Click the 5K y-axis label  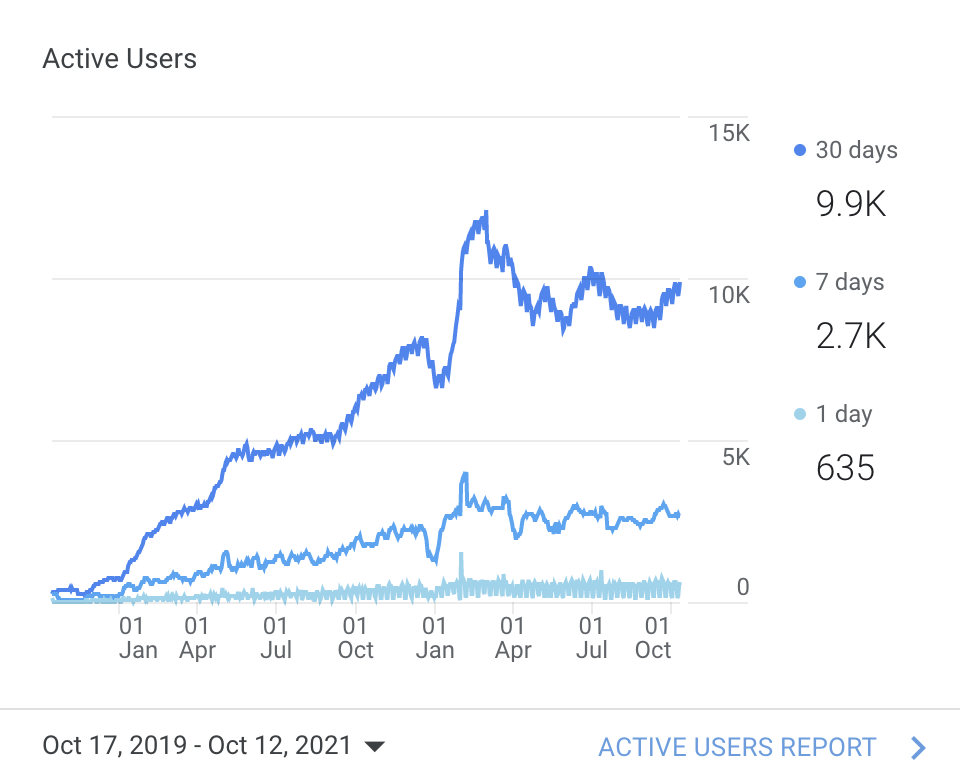pos(735,458)
